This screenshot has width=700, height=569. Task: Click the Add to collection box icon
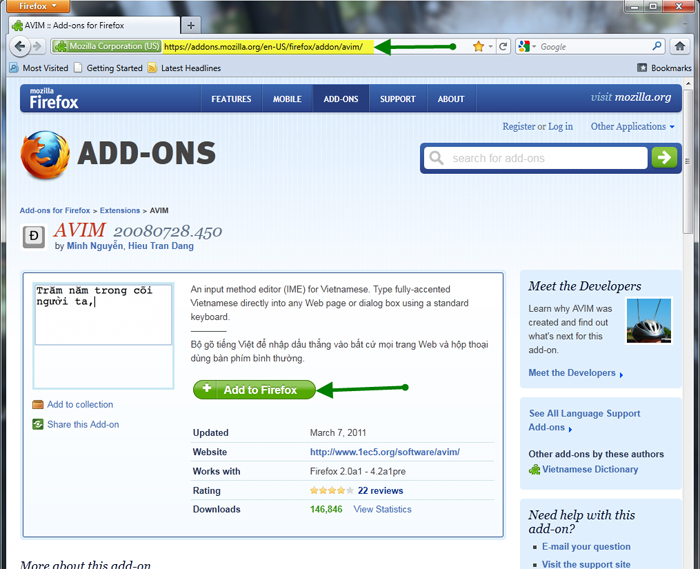pos(38,404)
